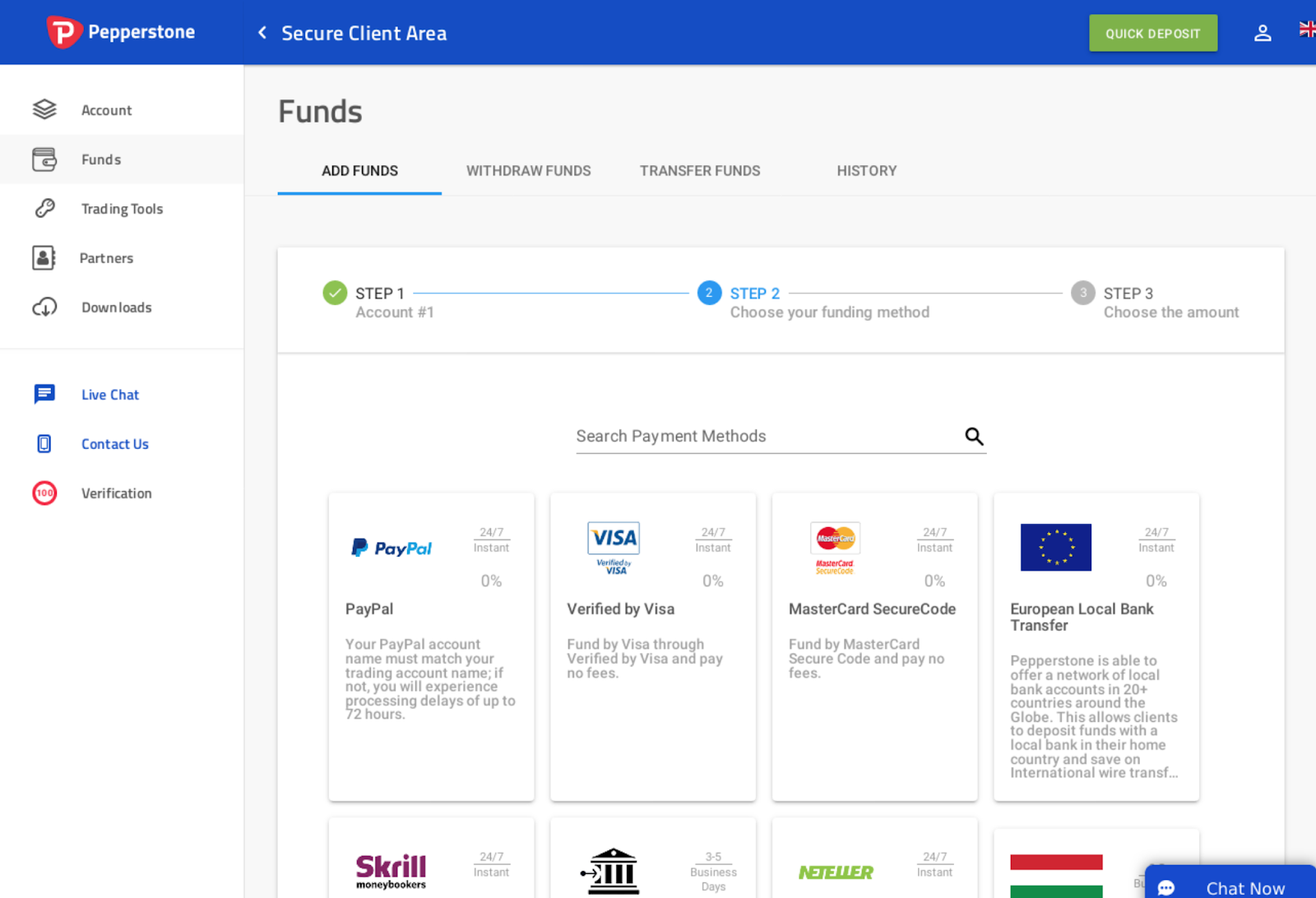Viewport: 1316px width, 898px height.
Task: Click the Funds wallet icon in sidebar
Action: click(44, 159)
